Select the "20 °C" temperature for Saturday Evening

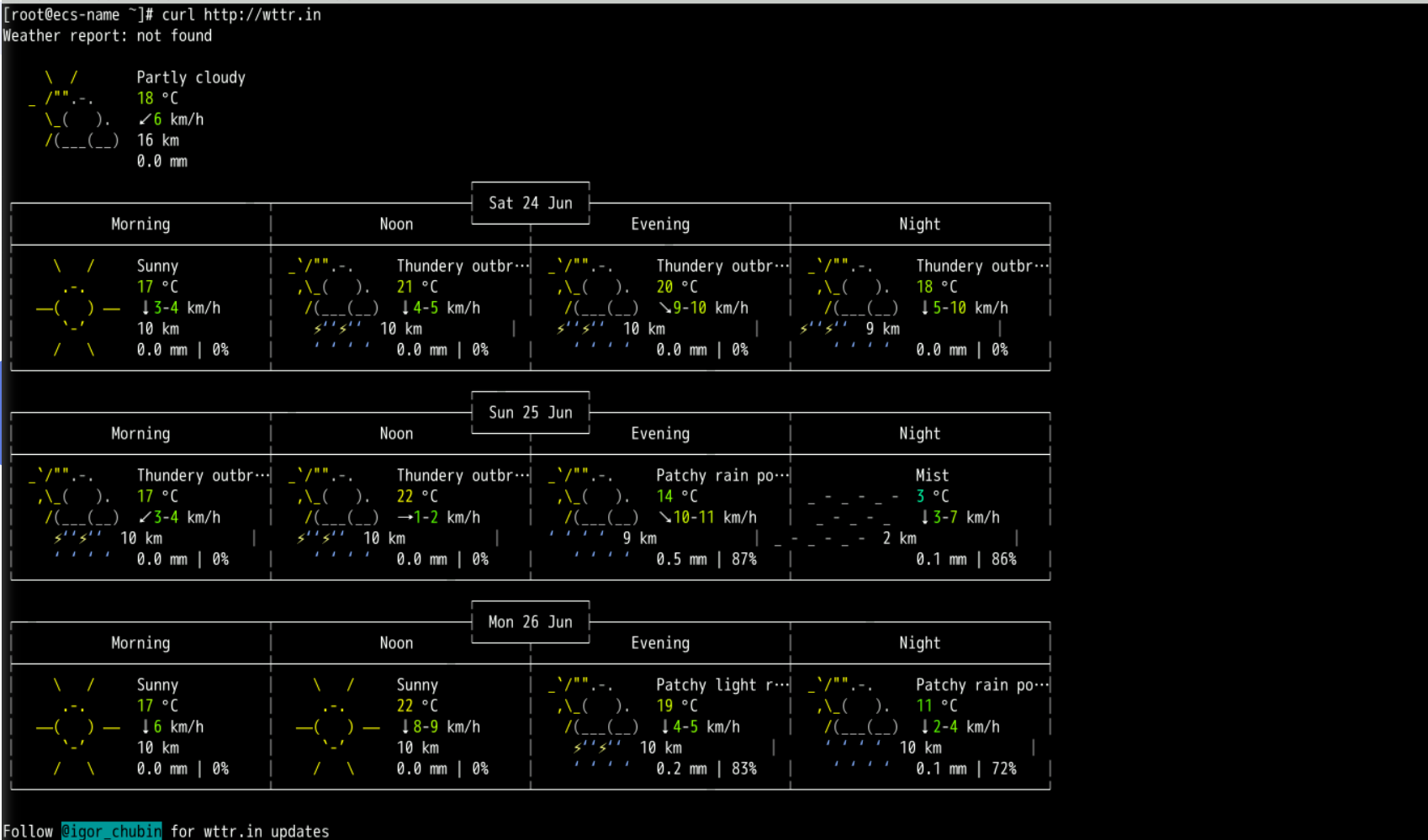pyautogui.click(x=677, y=287)
